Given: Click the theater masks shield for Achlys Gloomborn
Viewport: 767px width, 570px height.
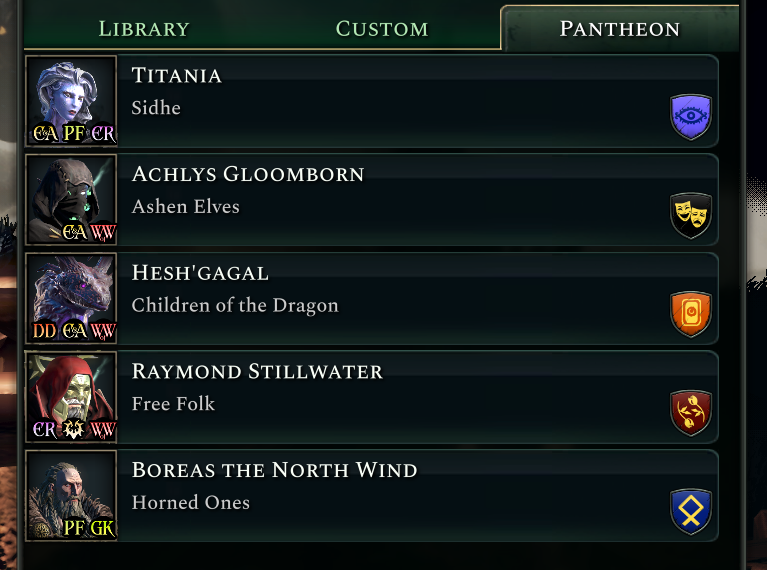Looking at the screenshot, I should pyautogui.click(x=690, y=215).
